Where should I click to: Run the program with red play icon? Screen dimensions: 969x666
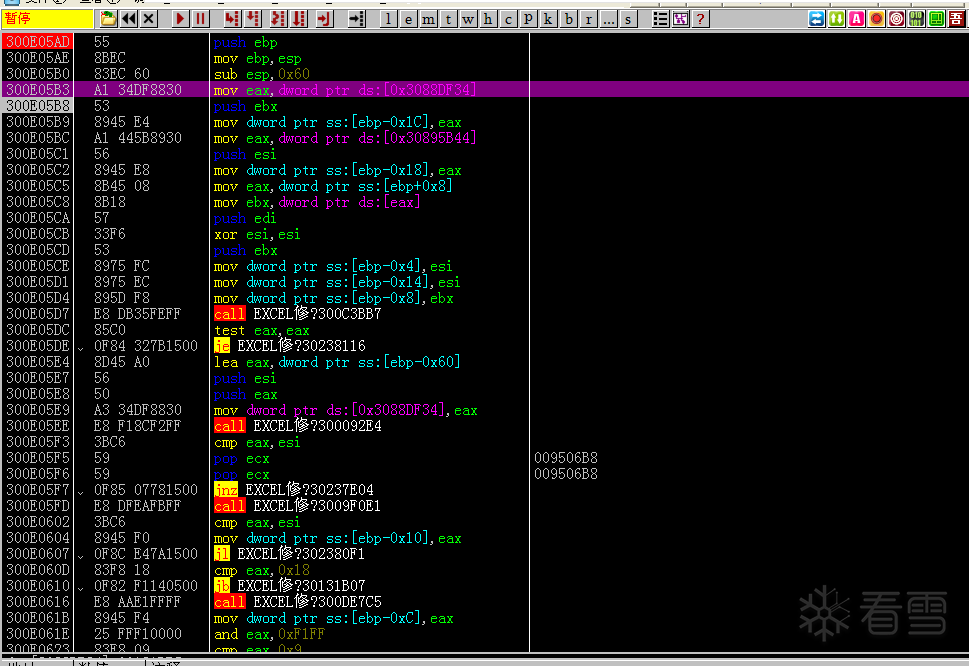coord(180,19)
